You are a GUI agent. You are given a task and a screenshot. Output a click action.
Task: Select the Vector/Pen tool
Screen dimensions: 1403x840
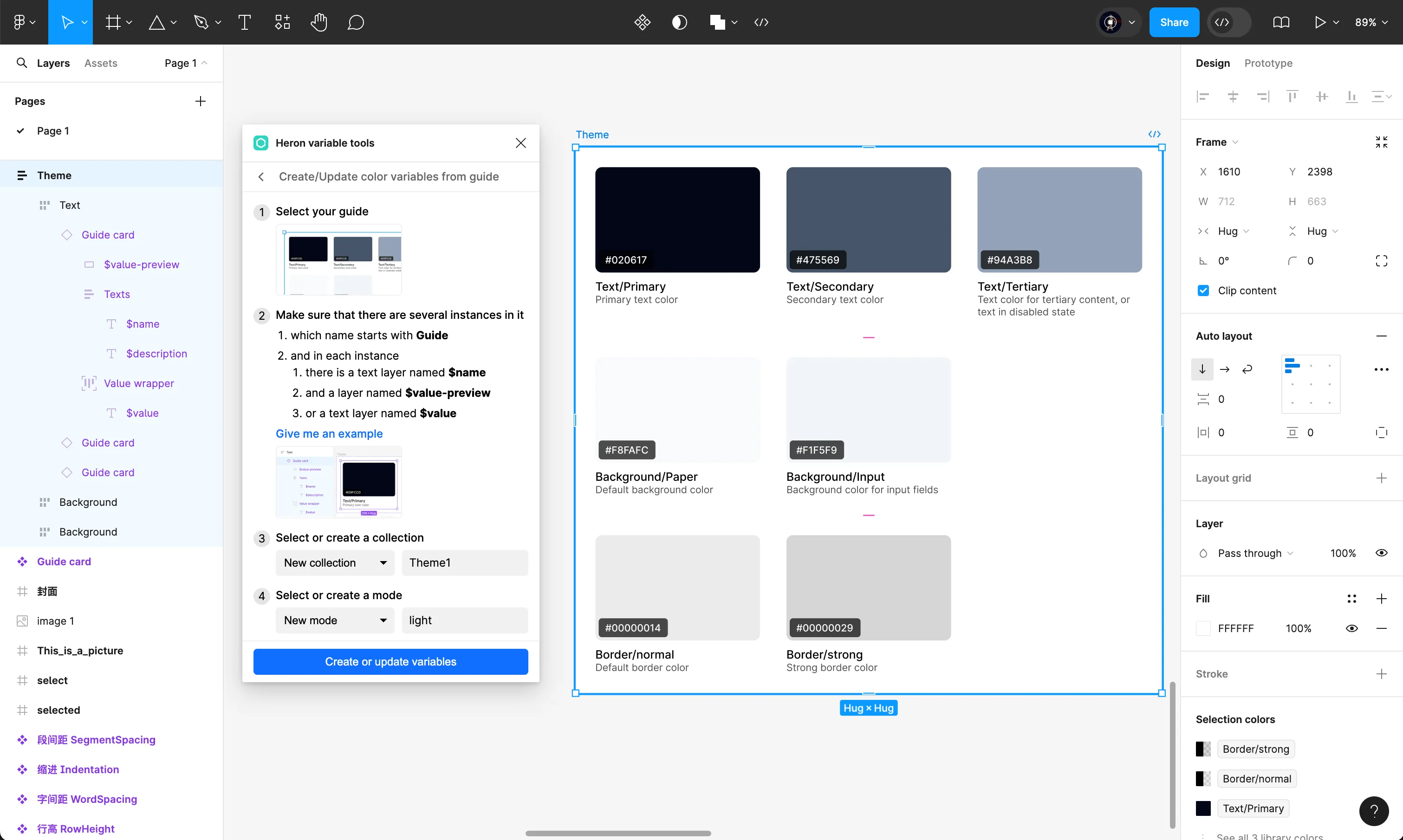(200, 22)
